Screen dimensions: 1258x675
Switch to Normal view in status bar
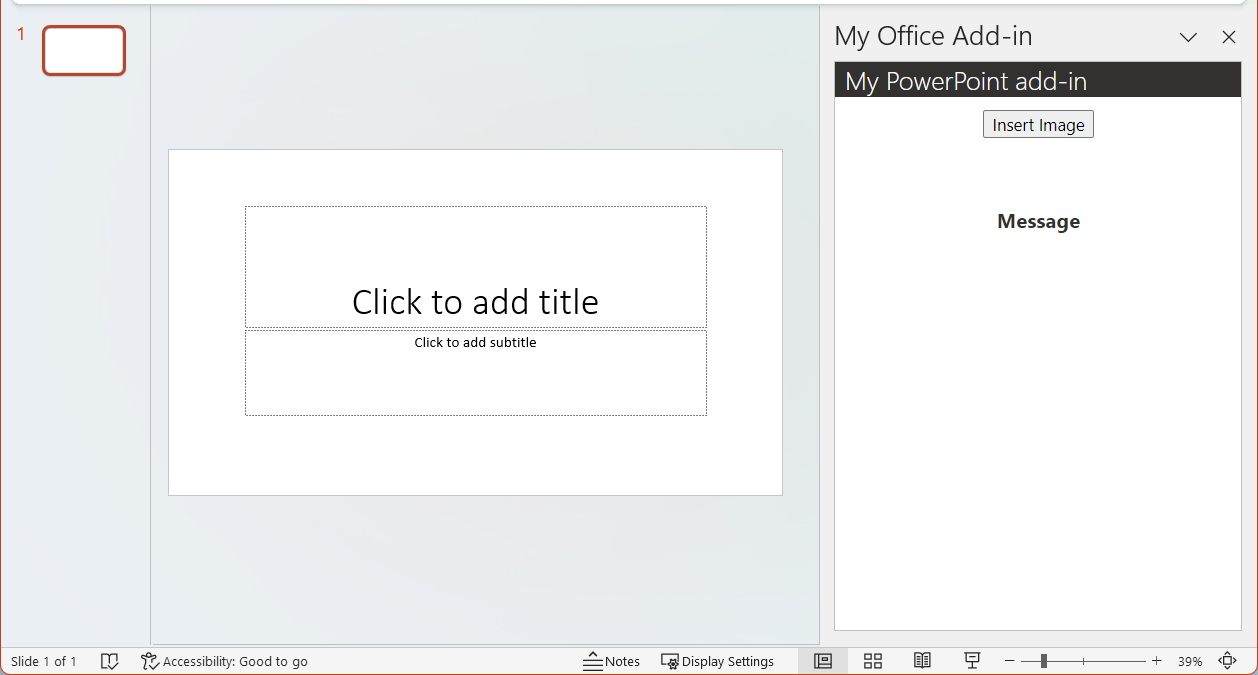point(822,661)
